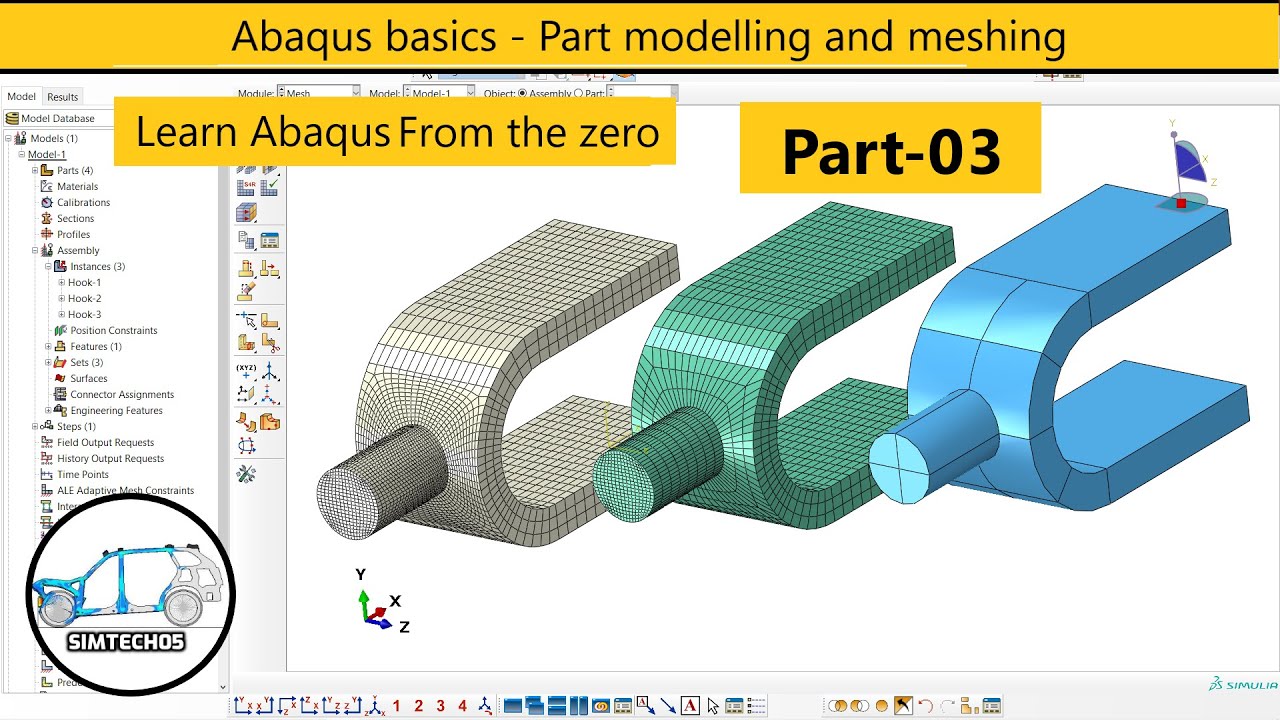Select Surfaces in the model tree
Viewport: 1280px width, 720px height.
tap(89, 378)
